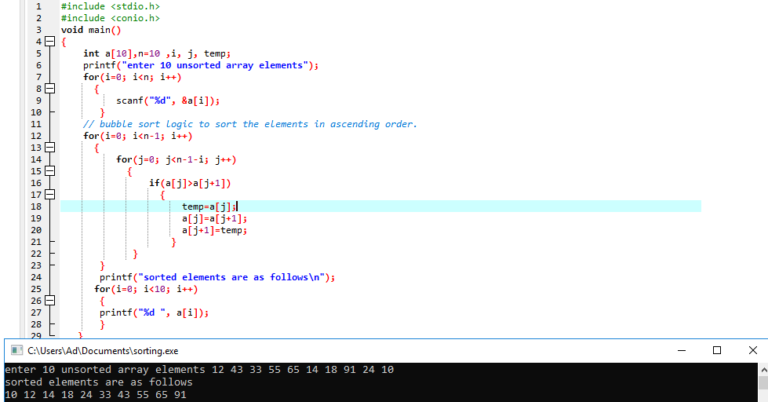The width and height of the screenshot is (768, 402).
Task: Click the 'for(i=0; i<10; i++)' line
Action: (146, 288)
